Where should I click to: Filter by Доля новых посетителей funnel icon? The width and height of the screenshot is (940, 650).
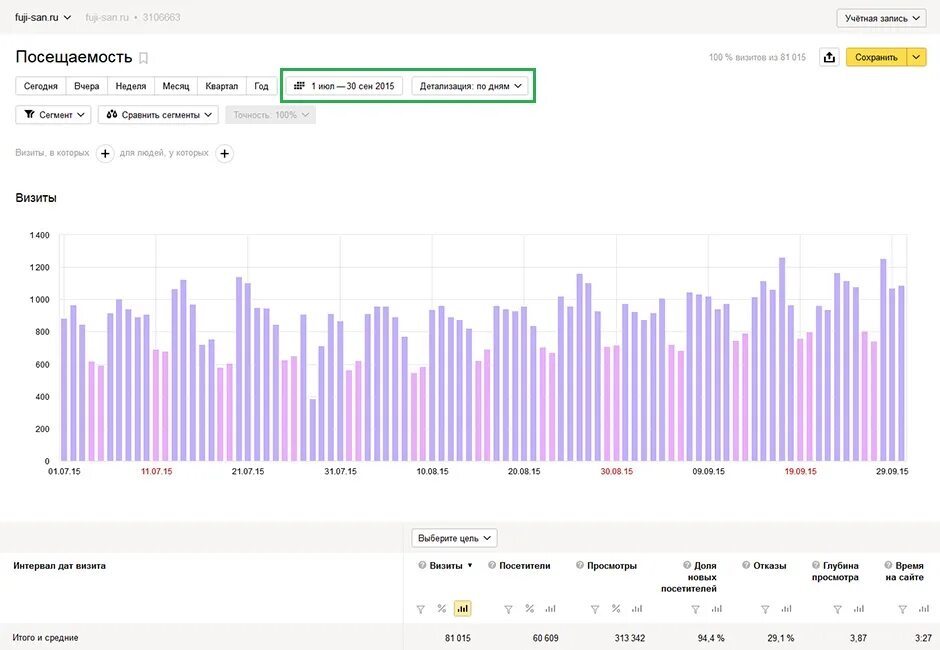(695, 609)
